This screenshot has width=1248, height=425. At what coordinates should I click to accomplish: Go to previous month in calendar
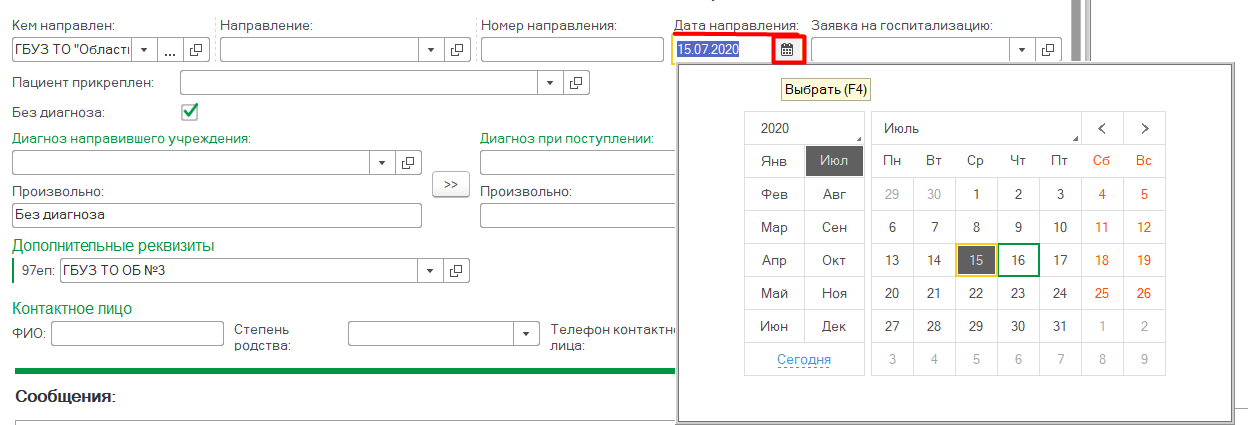(1102, 128)
